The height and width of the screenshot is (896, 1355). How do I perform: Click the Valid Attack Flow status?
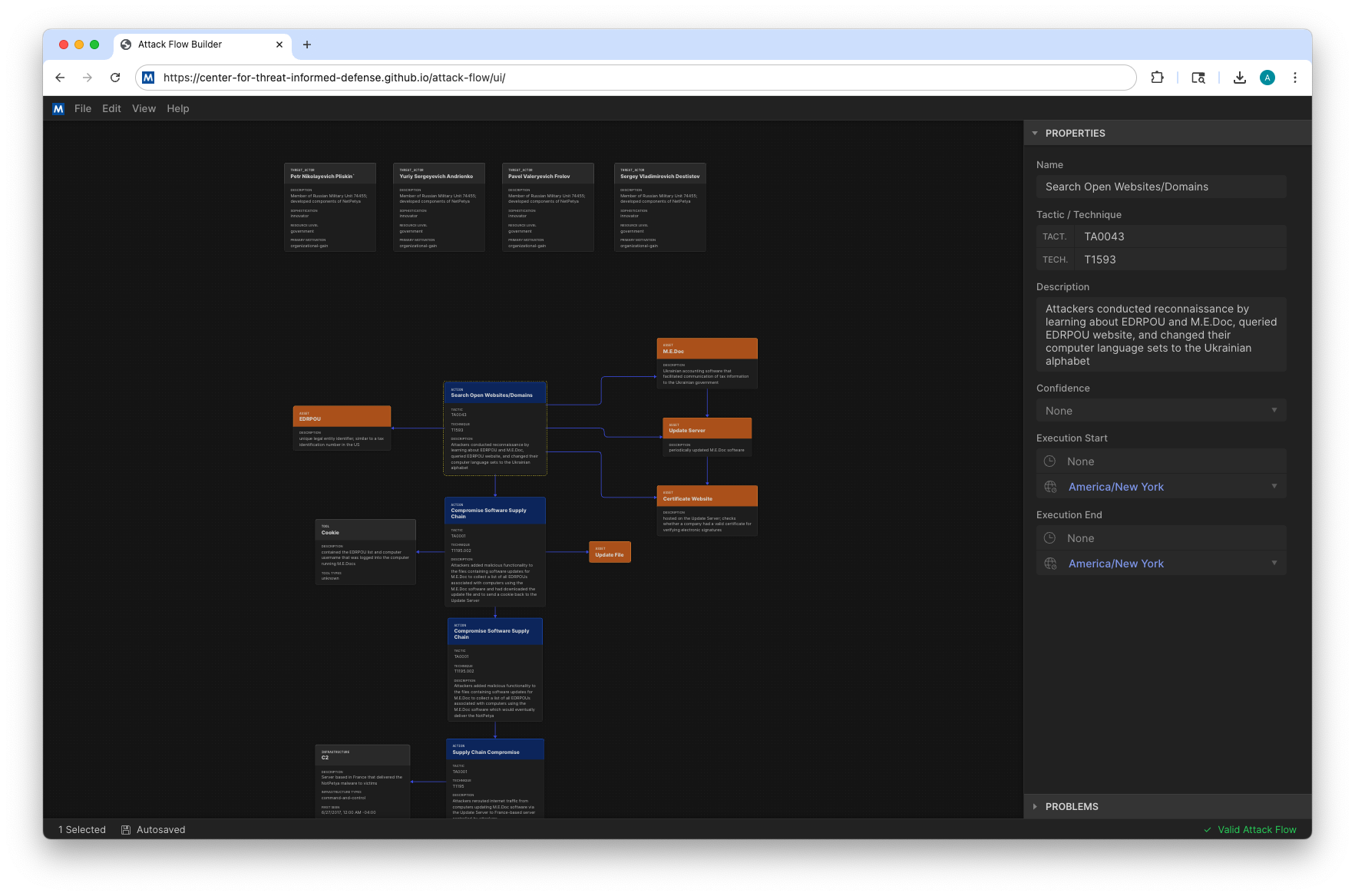coord(1249,830)
